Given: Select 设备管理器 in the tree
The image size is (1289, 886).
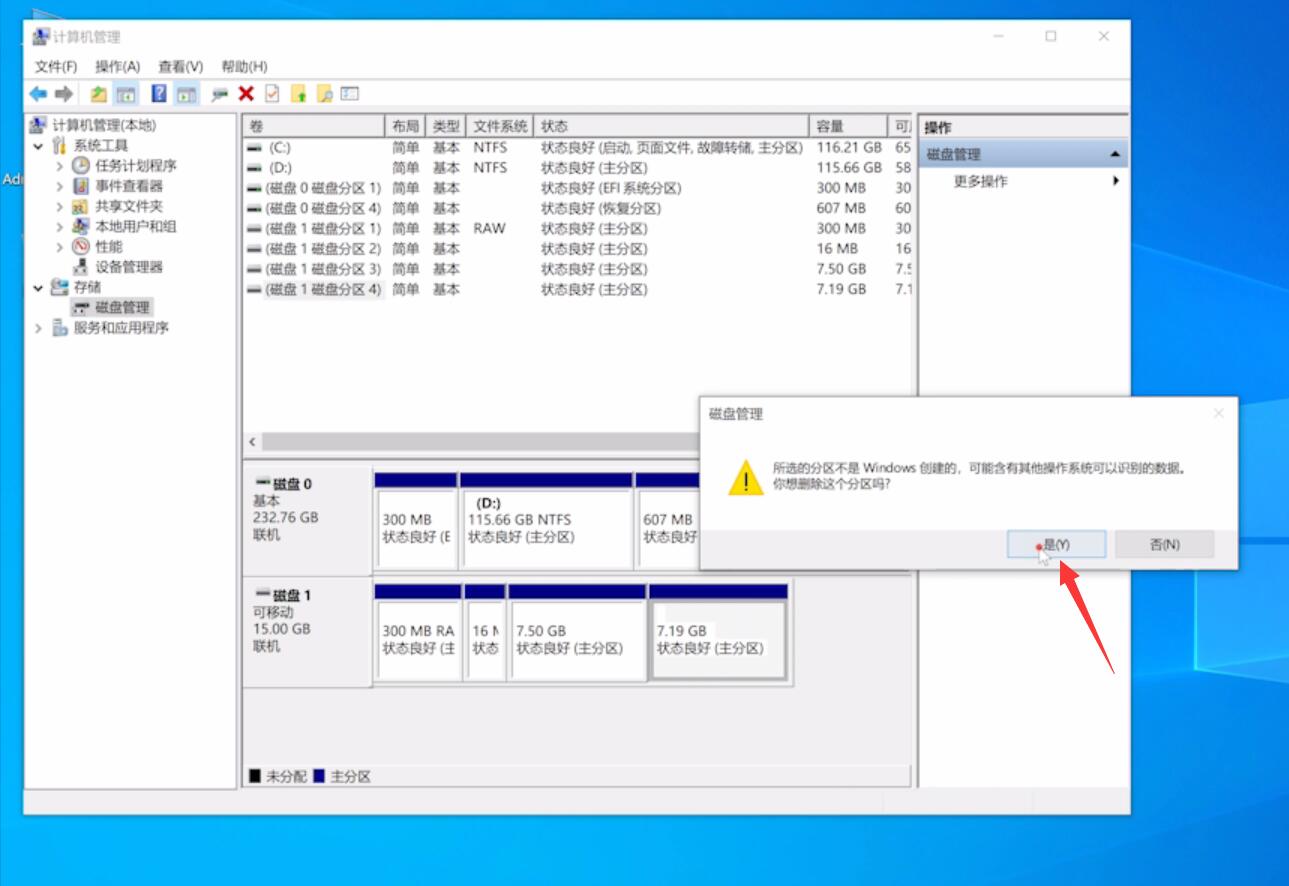Looking at the screenshot, I should 129,267.
